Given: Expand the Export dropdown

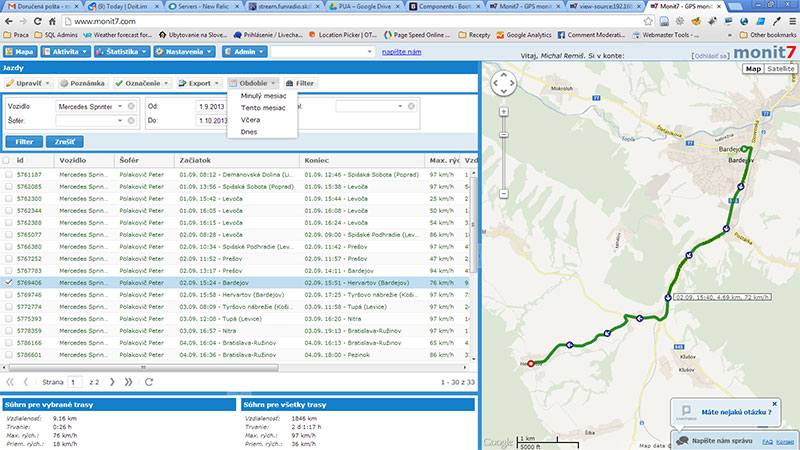Looking at the screenshot, I should point(196,83).
